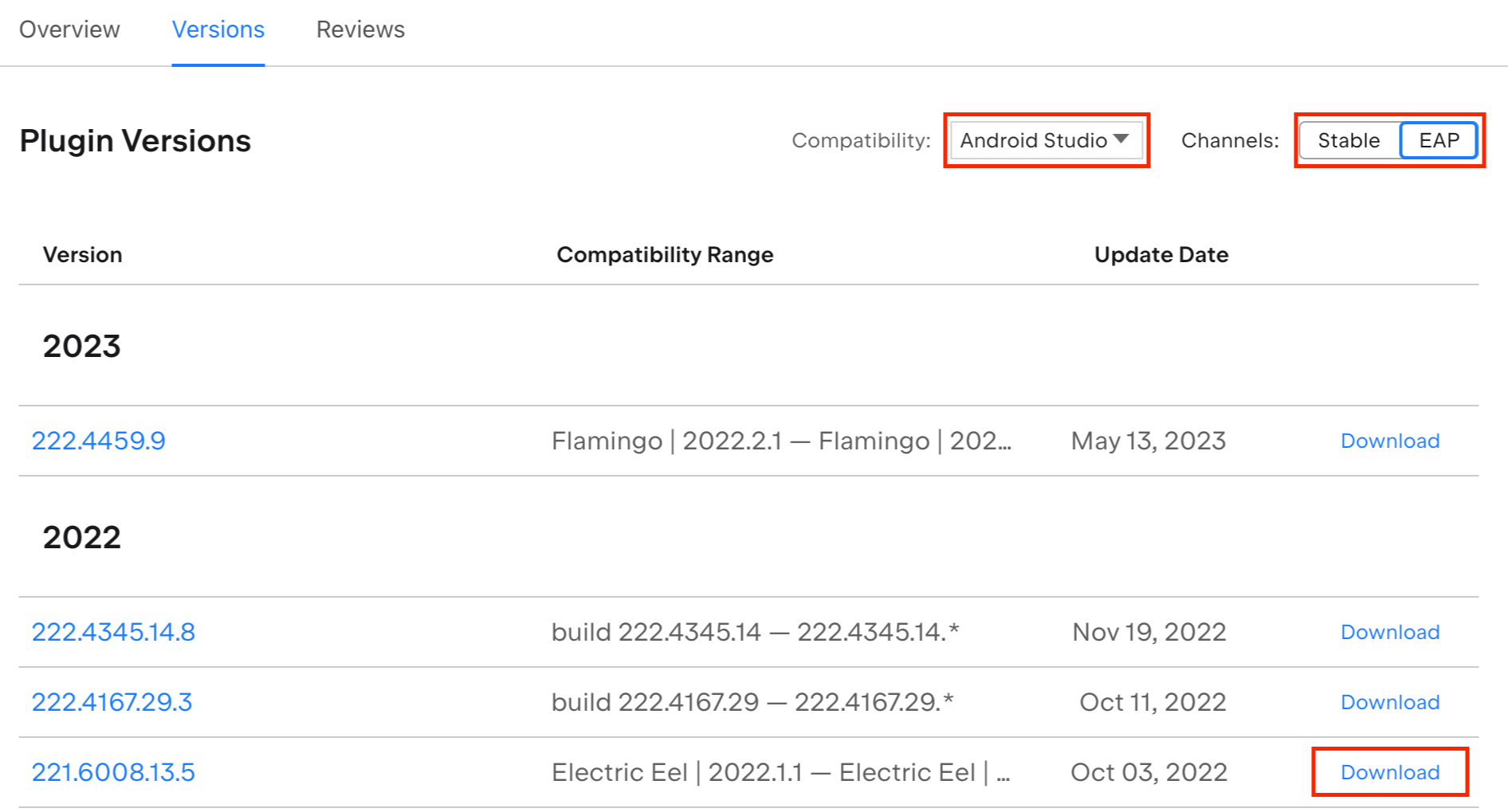The width and height of the screenshot is (1508, 812).
Task: Download the Nov 19, 2022 version
Action: coord(1390,632)
